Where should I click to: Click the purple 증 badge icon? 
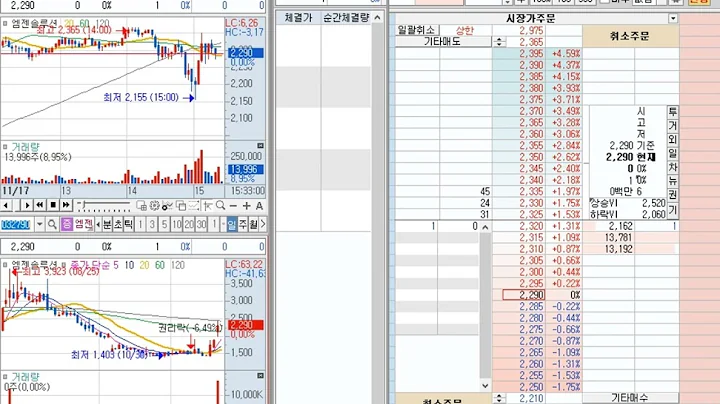pos(67,224)
